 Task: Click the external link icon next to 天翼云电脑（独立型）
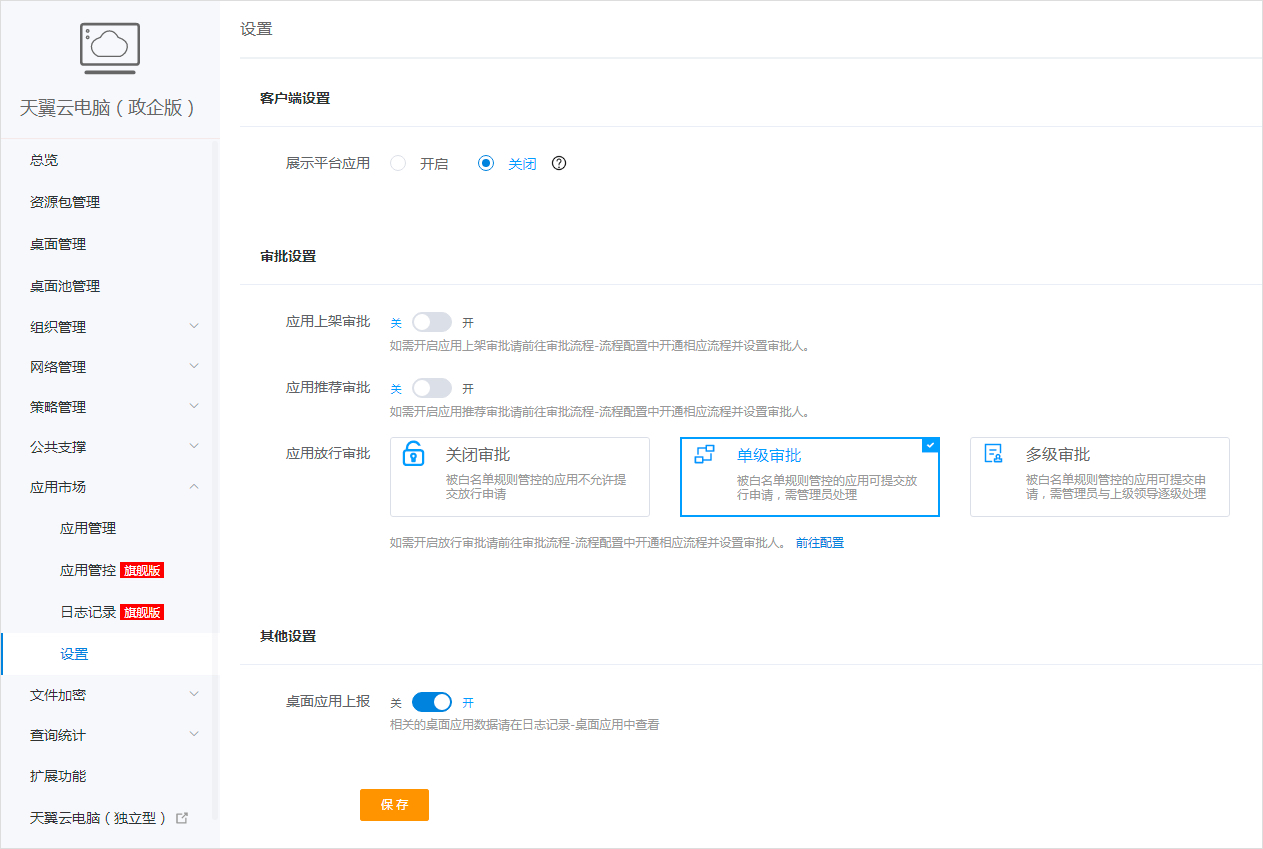coord(181,817)
